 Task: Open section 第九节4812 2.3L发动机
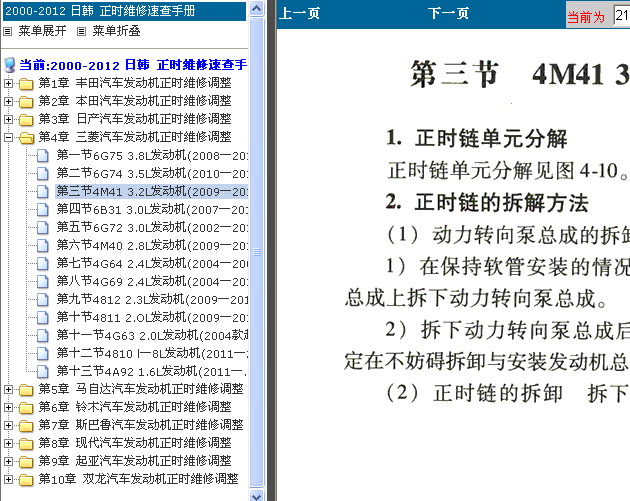(x=152, y=300)
